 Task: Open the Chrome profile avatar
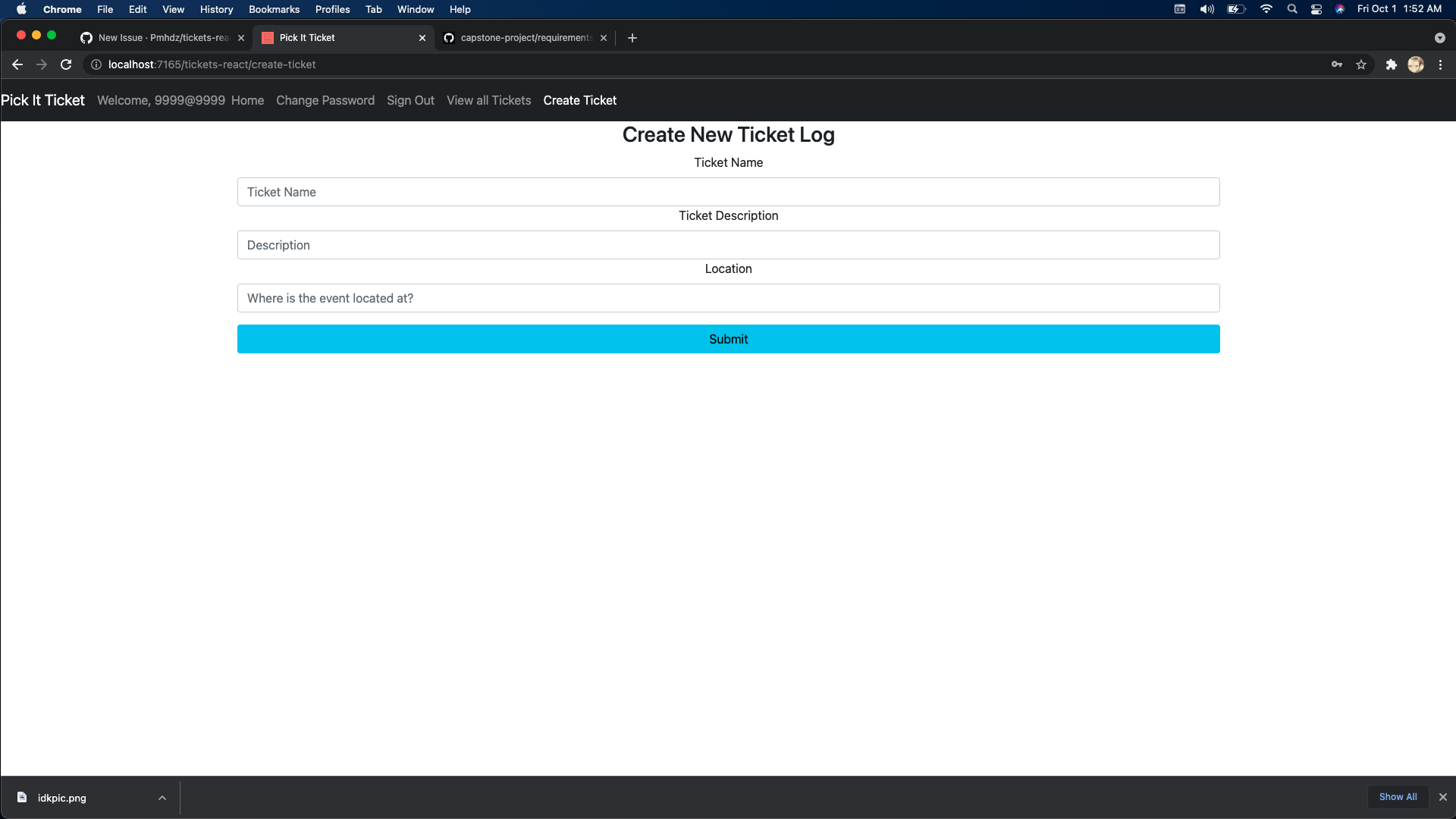(x=1416, y=64)
